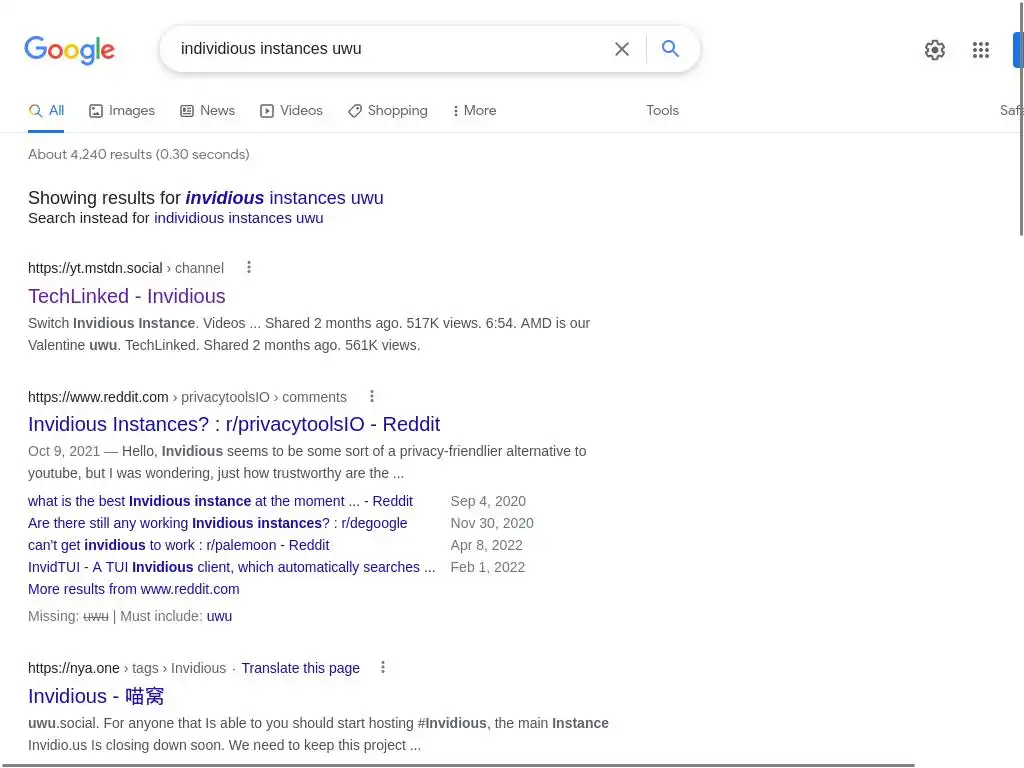The height and width of the screenshot is (768, 1024).
Task: Click the Must include 'uwu' link
Action: coord(219,616)
